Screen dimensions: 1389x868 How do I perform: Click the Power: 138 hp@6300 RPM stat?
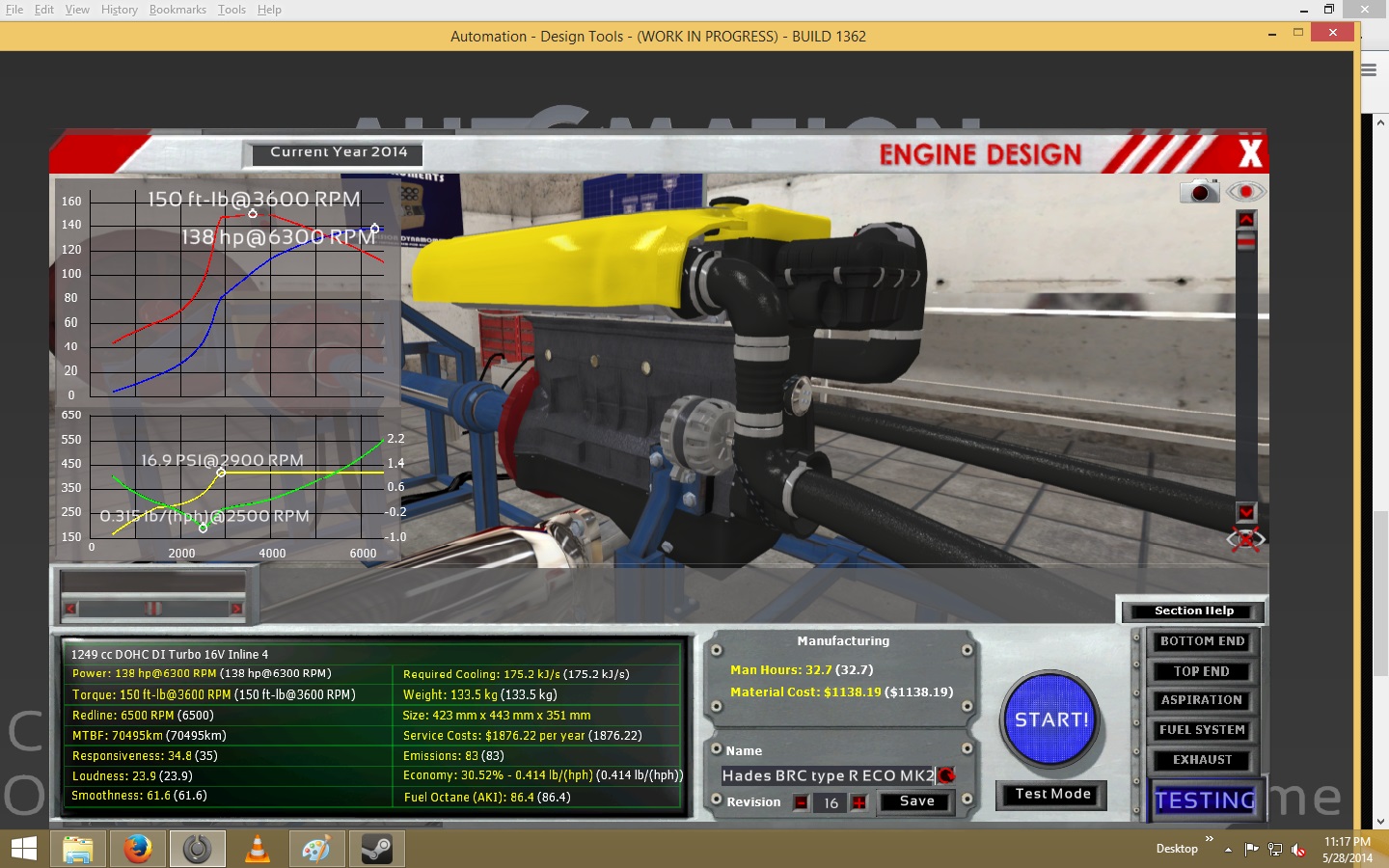click(201, 673)
